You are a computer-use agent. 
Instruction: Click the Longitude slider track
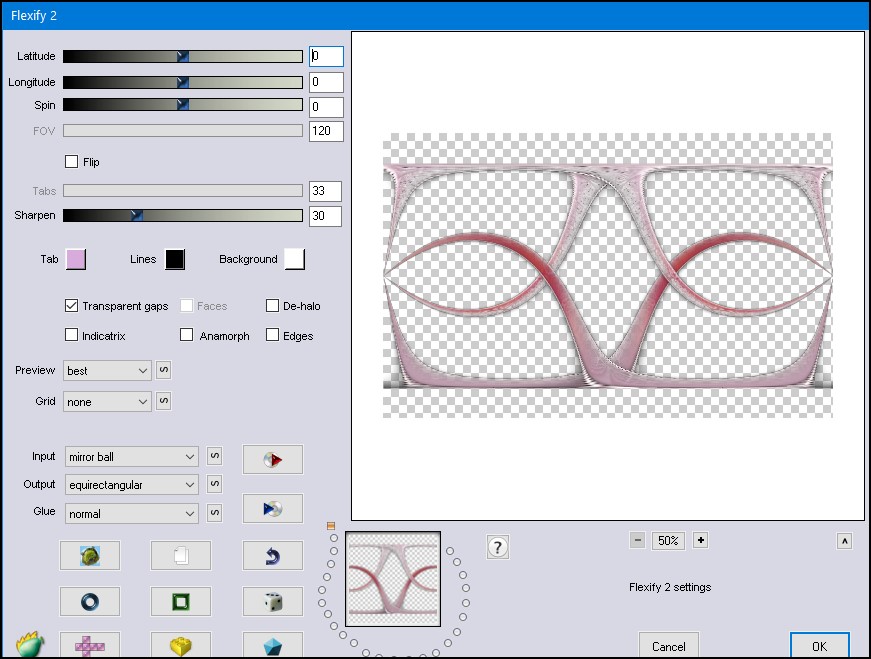point(183,82)
